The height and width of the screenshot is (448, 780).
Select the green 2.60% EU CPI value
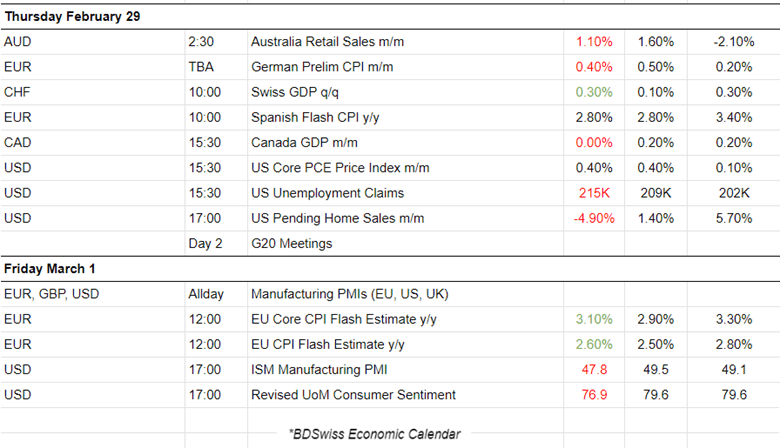(594, 344)
